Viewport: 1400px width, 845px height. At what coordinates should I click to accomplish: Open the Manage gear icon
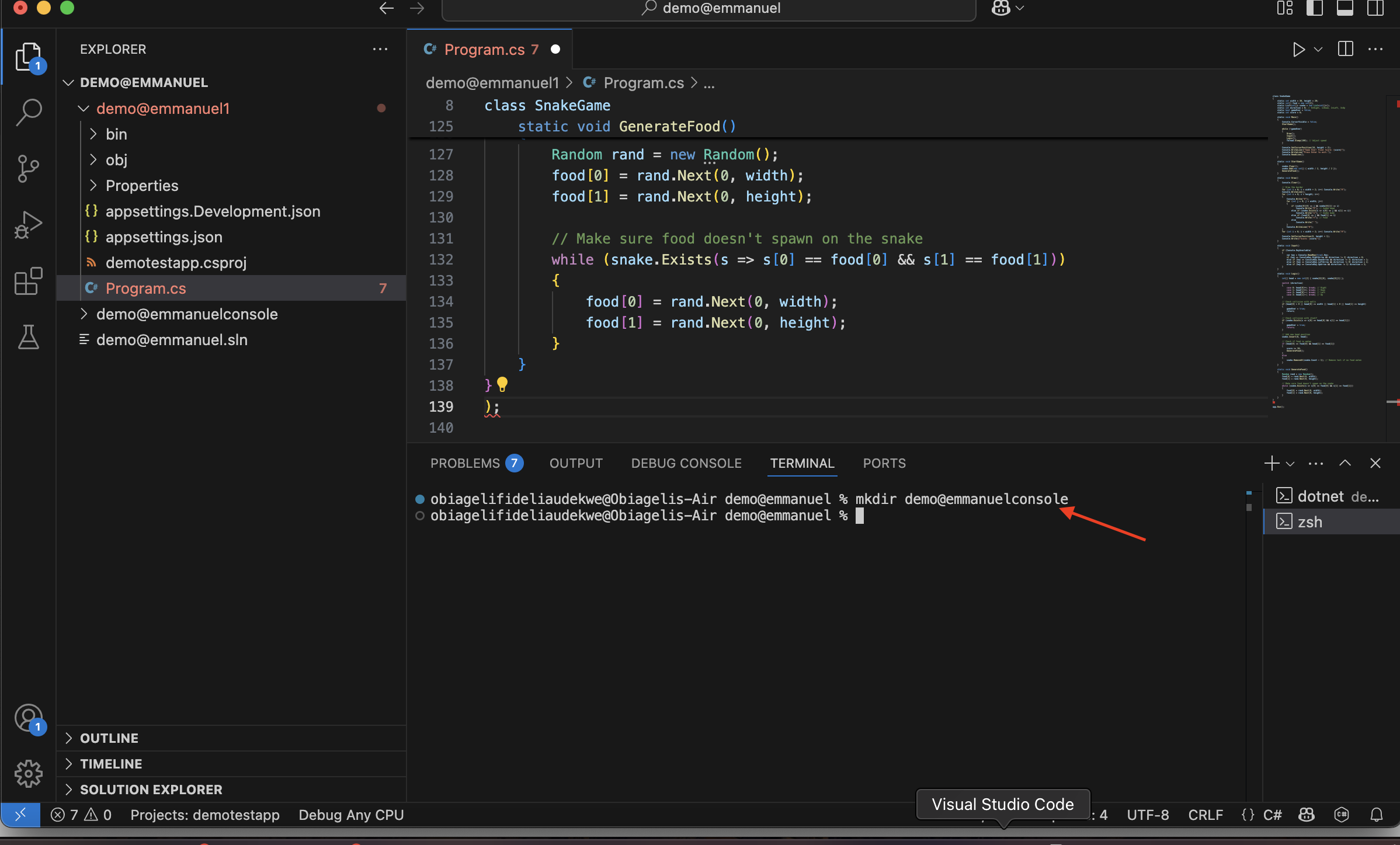pos(29,774)
